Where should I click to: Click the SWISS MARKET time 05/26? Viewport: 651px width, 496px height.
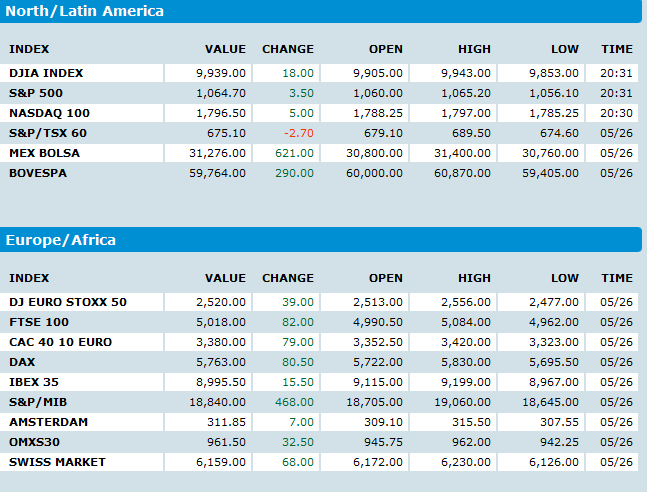point(617,462)
